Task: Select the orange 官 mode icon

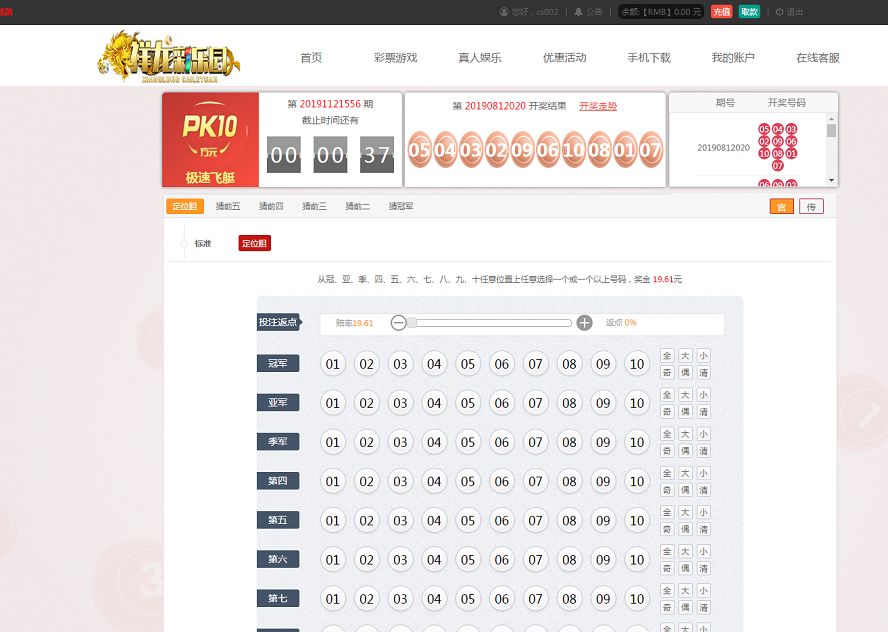Action: tap(781, 206)
